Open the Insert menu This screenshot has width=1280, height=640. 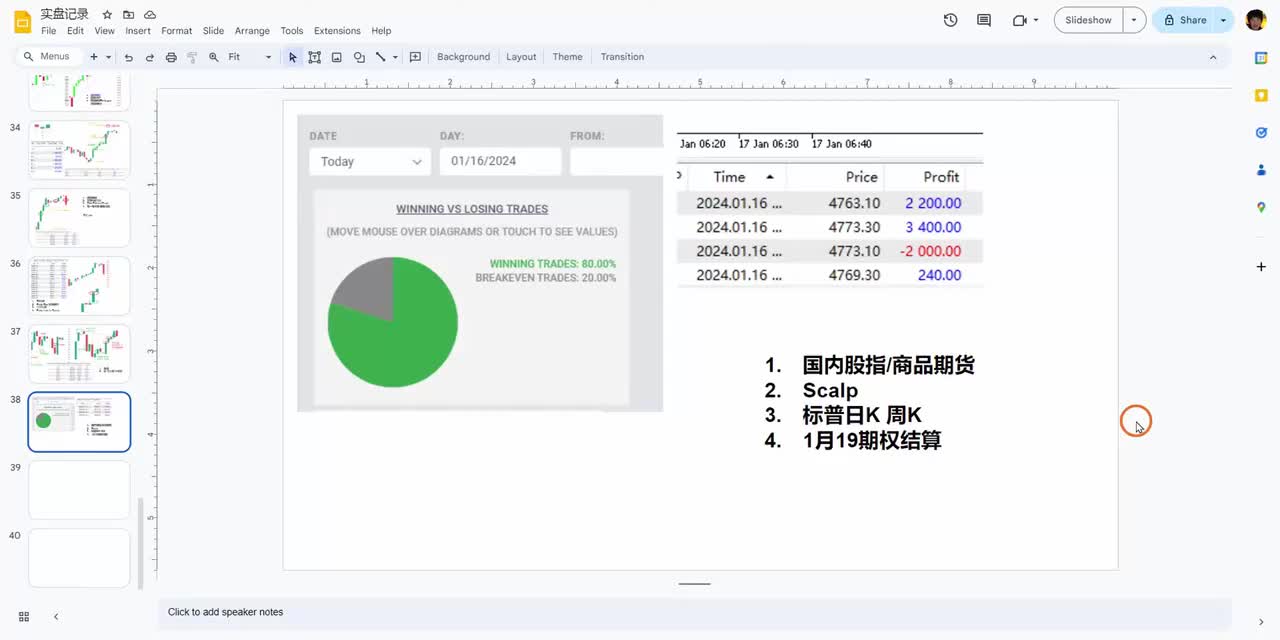(x=138, y=31)
